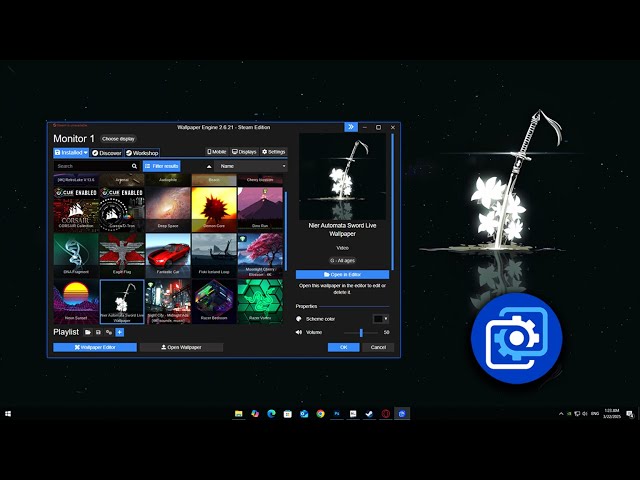Select the Fiski Iceland Loop wallpaper thumbnail

[214, 256]
